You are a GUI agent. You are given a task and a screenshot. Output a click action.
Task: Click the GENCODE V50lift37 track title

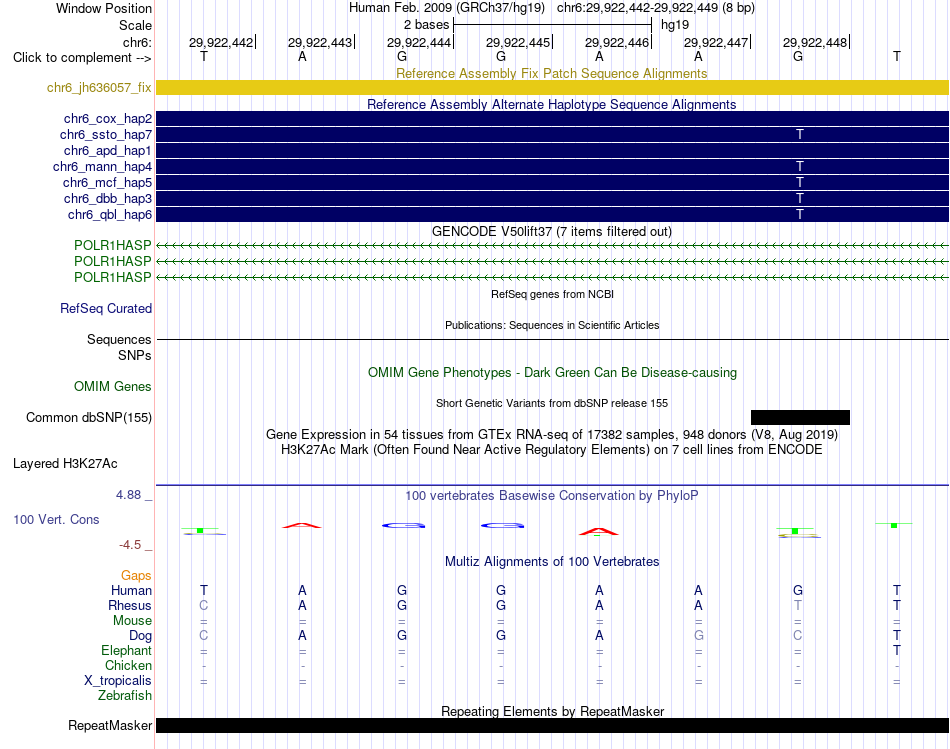tap(551, 231)
